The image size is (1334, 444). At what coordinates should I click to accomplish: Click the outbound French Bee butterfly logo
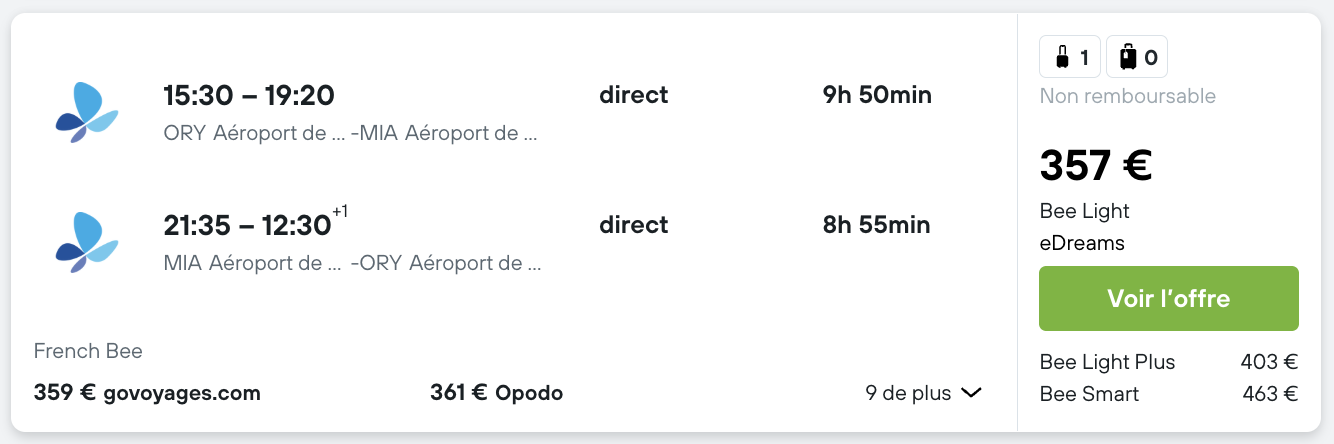click(87, 112)
